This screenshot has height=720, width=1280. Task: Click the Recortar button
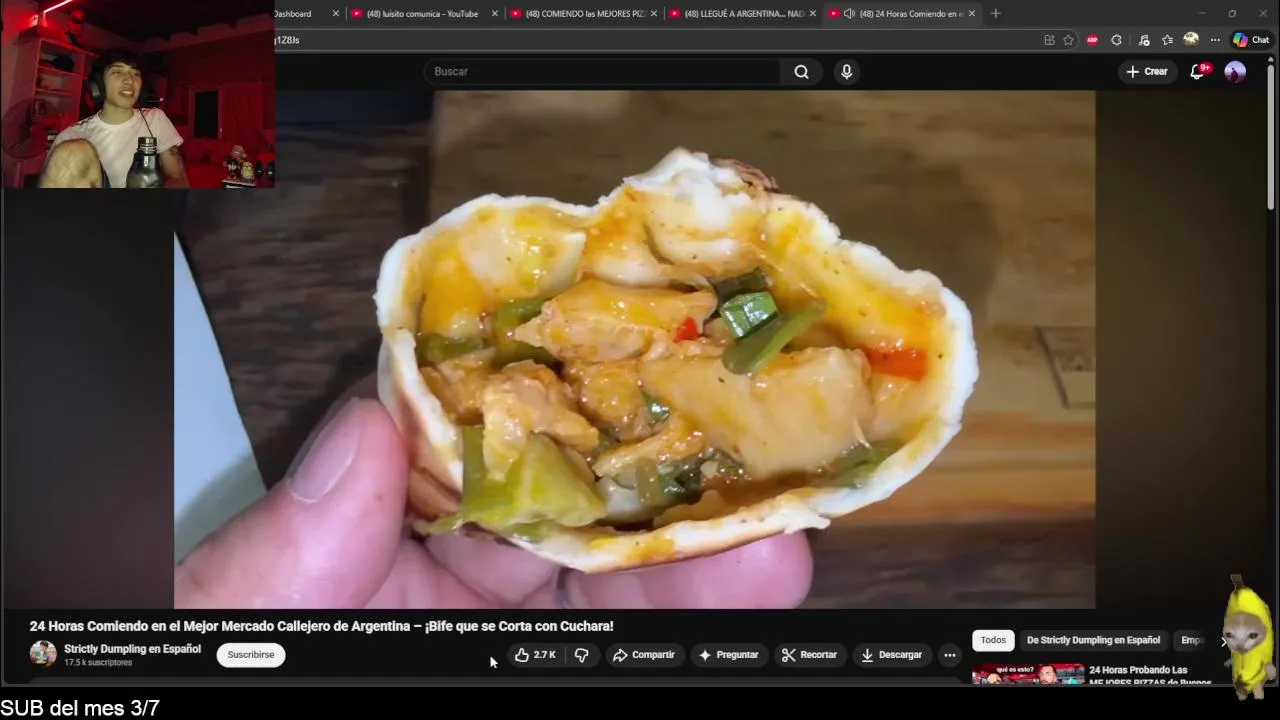(809, 655)
